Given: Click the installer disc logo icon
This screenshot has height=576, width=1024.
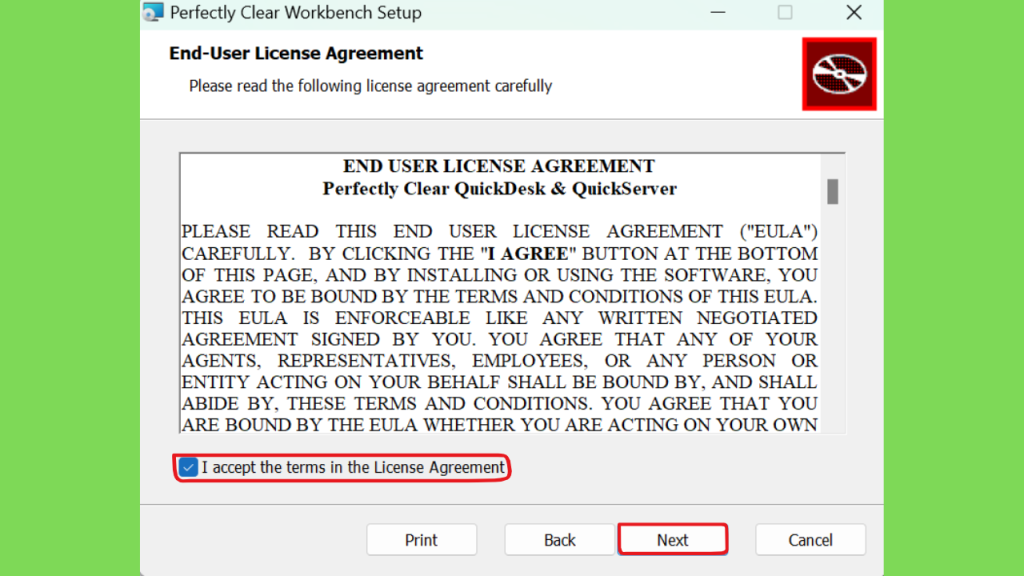Looking at the screenshot, I should (x=839, y=74).
